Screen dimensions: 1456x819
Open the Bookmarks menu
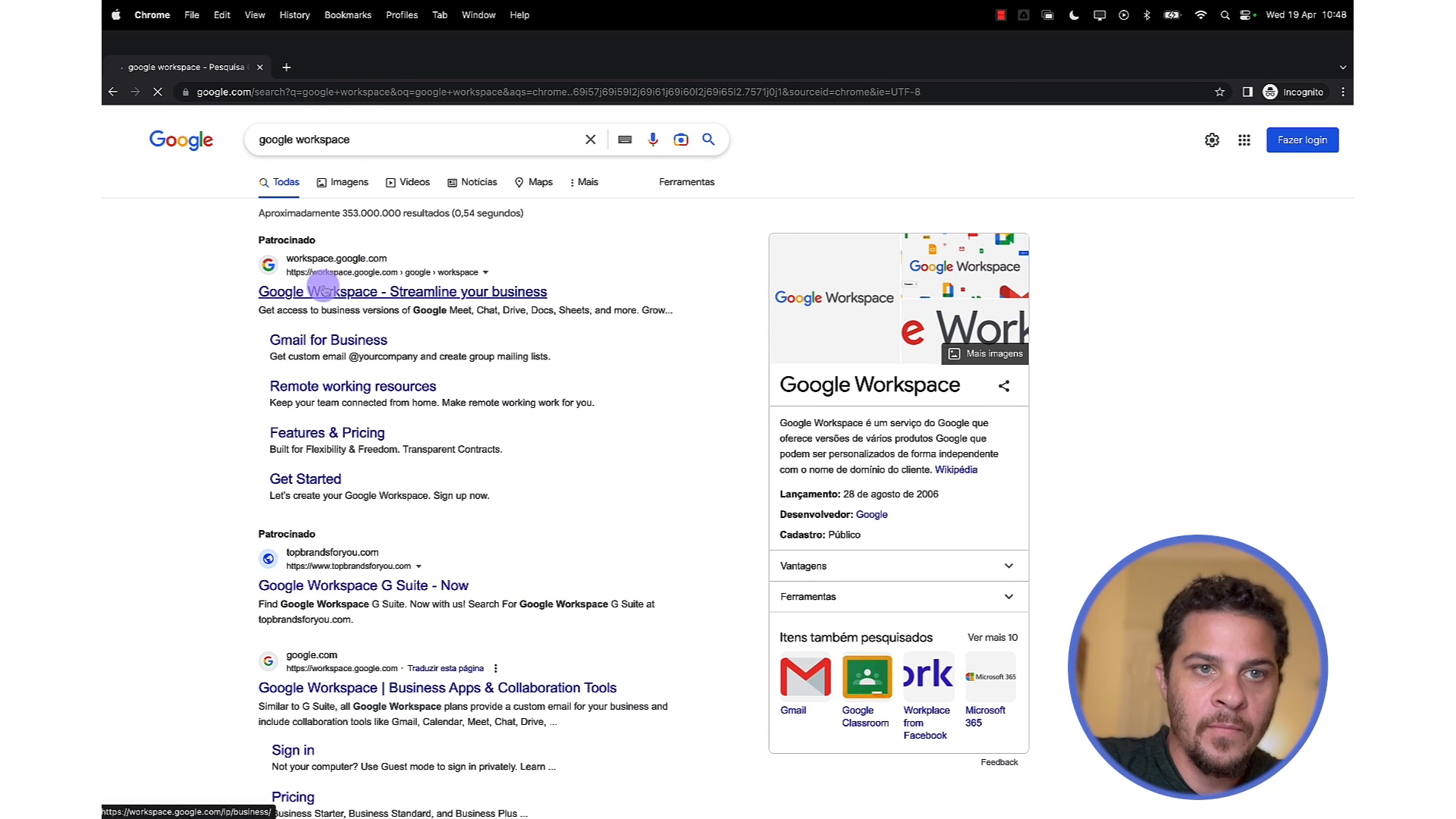(348, 14)
